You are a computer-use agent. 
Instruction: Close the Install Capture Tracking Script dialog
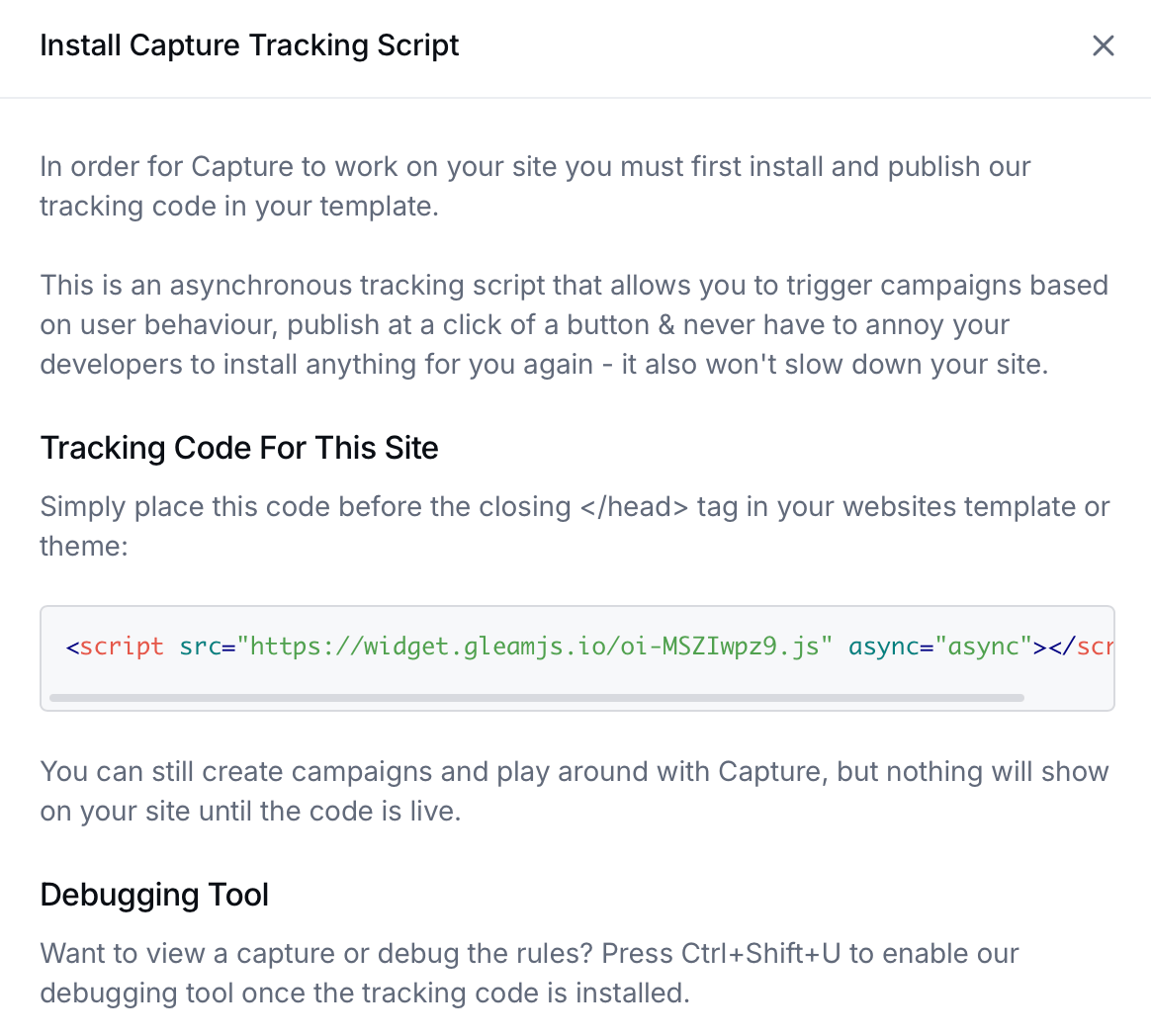tap(1104, 45)
